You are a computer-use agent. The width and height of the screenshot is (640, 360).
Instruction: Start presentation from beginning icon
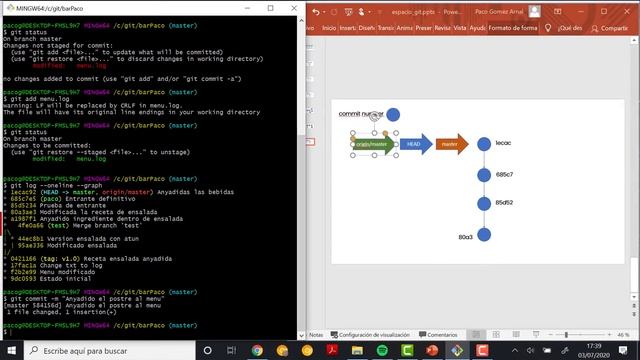(348, 12)
